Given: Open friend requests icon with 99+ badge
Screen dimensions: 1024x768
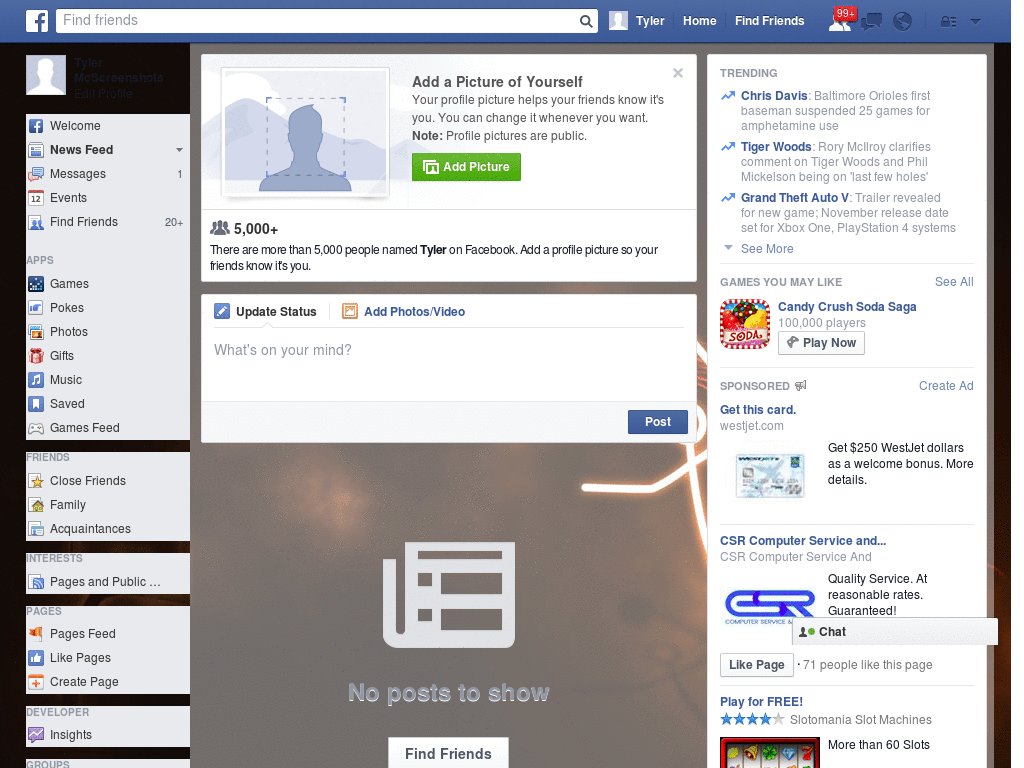Looking at the screenshot, I should pos(840,21).
